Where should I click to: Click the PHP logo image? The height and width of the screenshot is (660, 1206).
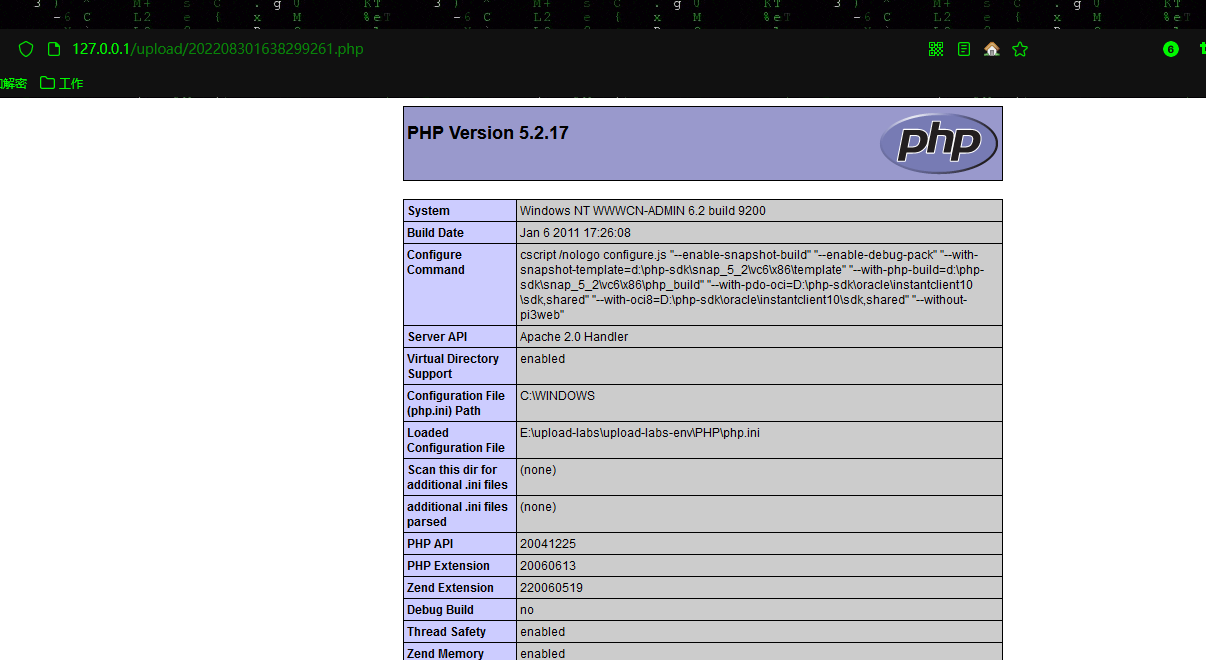(x=939, y=143)
